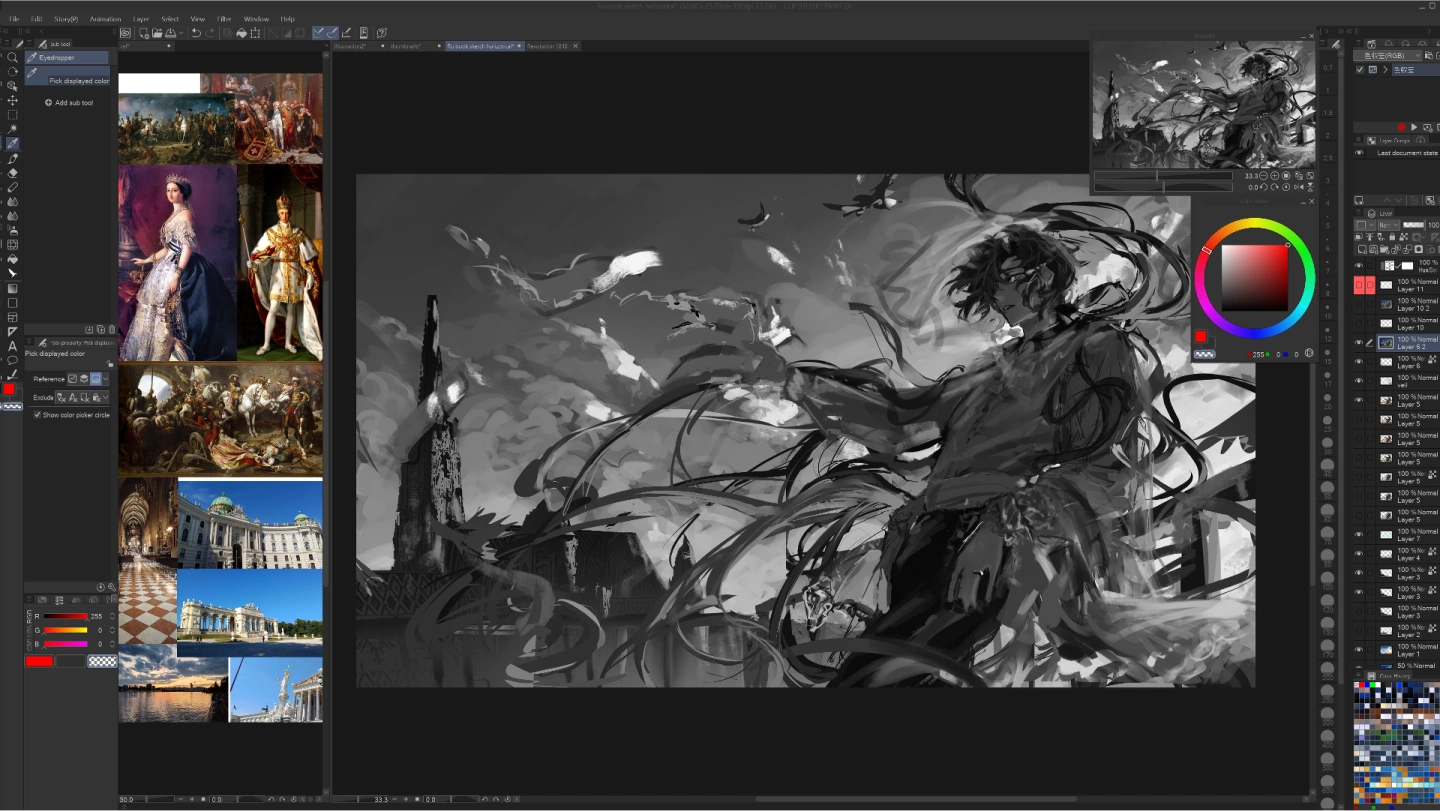
Task: Select the Eraser tool
Action: [x=12, y=172]
